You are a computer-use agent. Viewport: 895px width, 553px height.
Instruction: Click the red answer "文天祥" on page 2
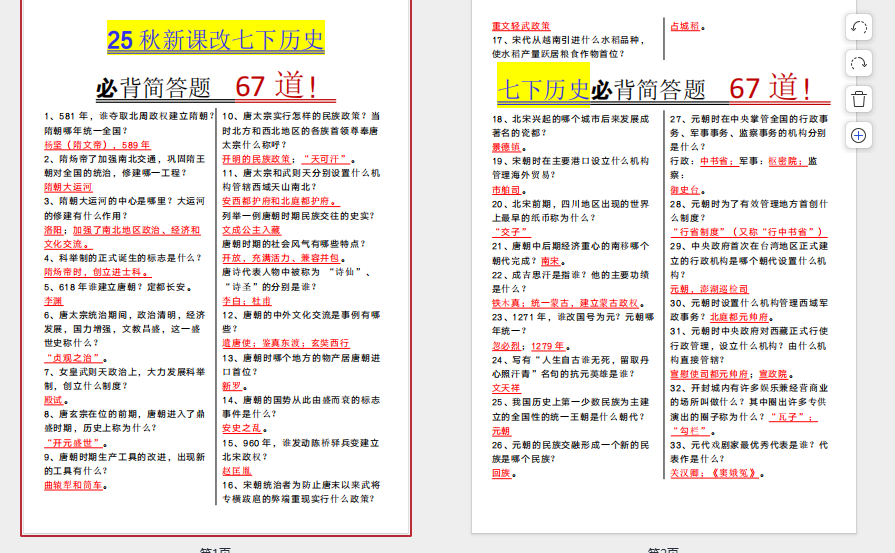(x=506, y=388)
